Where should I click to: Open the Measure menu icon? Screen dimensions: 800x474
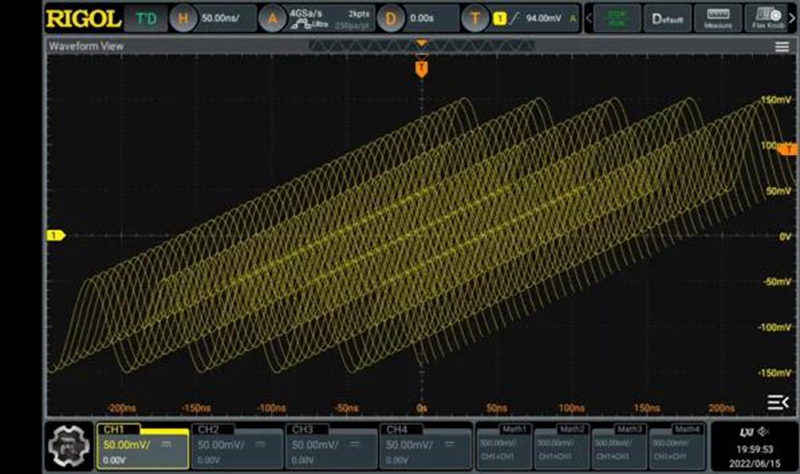(718, 19)
